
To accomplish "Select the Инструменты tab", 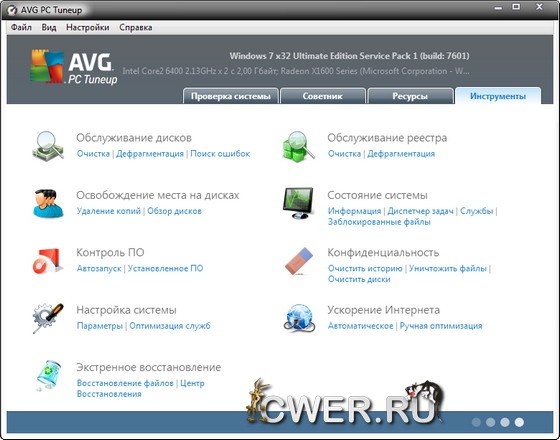I will point(498,96).
